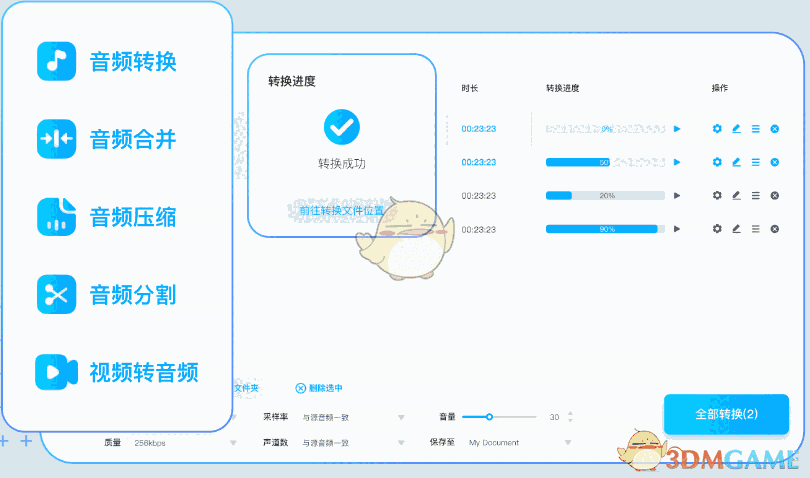This screenshot has width=810, height=478.
Task: Click the edit pencil icon in the 90% row
Action: (x=737, y=229)
